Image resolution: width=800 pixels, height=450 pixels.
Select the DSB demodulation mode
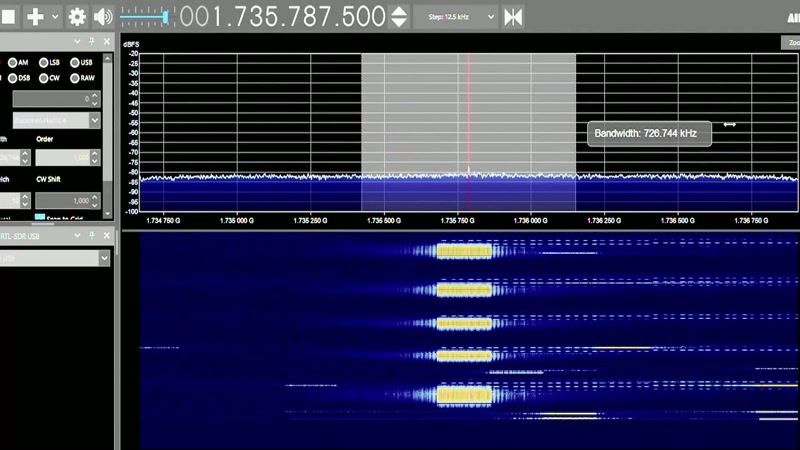click(x=19, y=78)
